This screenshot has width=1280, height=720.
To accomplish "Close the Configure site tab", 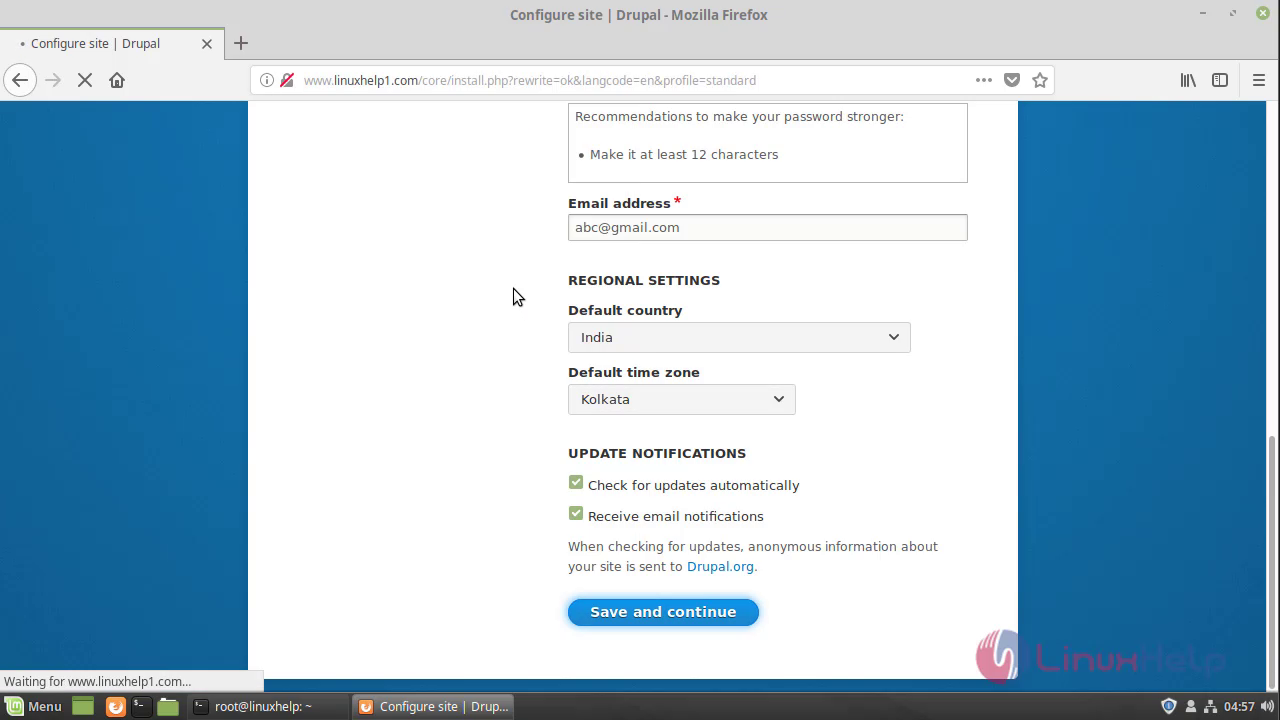I will pyautogui.click(x=207, y=44).
